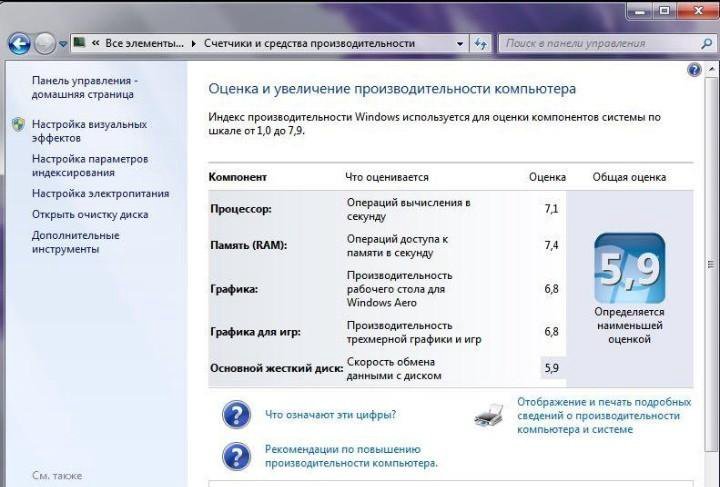Click the Forward navigation arrow button

(x=45, y=44)
